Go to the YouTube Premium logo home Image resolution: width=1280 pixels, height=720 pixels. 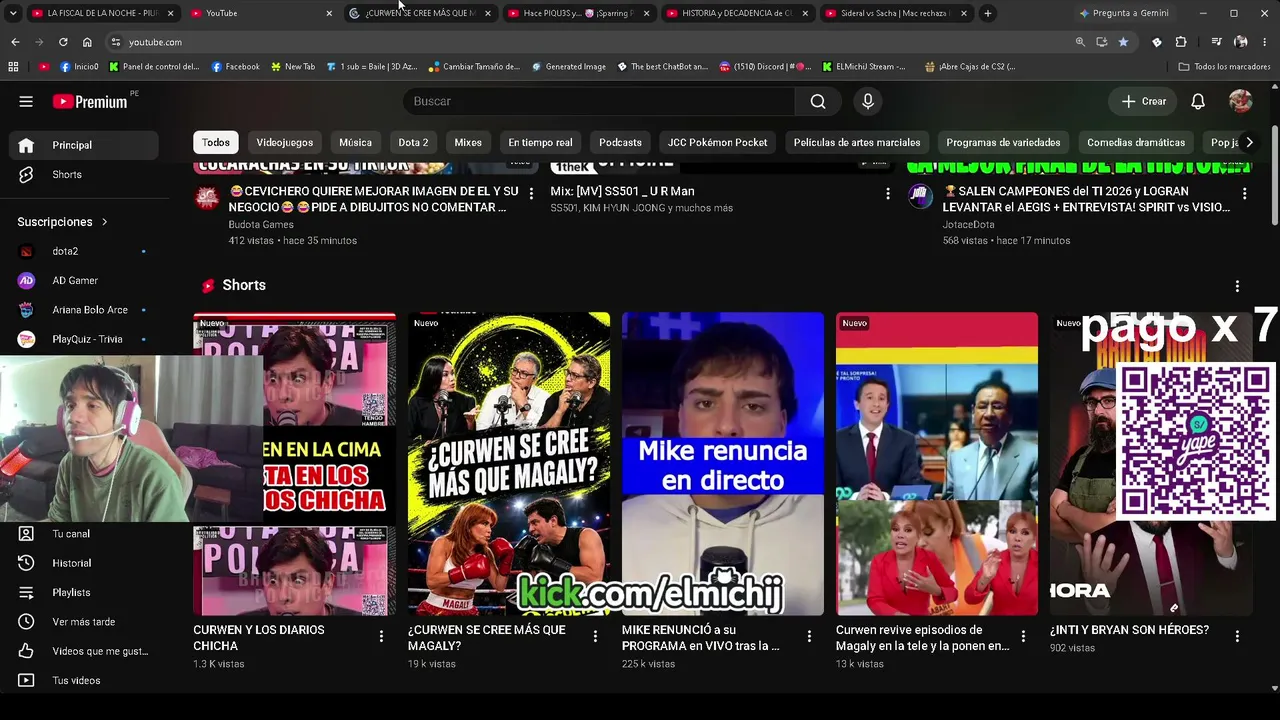pyautogui.click(x=90, y=101)
